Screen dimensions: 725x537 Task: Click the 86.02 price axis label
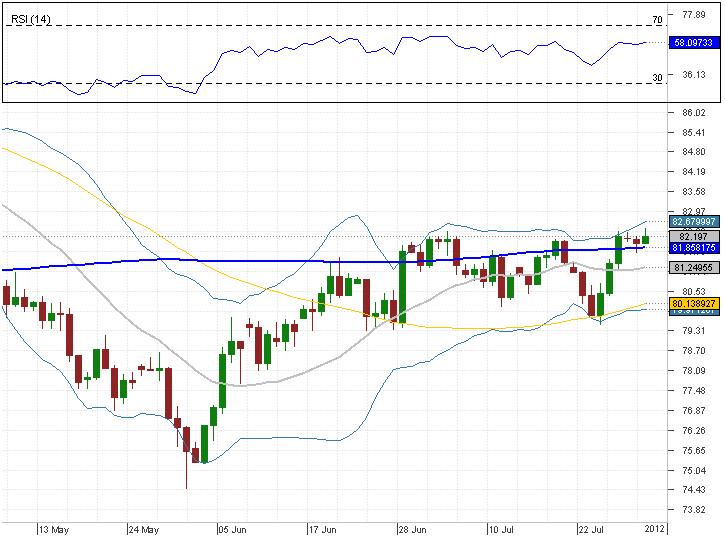[x=694, y=114]
